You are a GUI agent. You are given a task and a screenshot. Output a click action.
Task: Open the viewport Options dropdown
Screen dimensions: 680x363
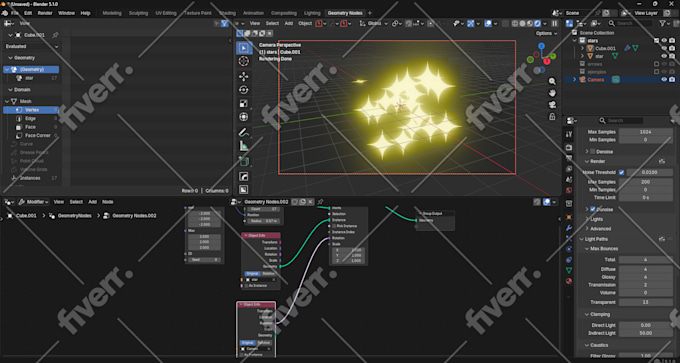pyautogui.click(x=546, y=33)
